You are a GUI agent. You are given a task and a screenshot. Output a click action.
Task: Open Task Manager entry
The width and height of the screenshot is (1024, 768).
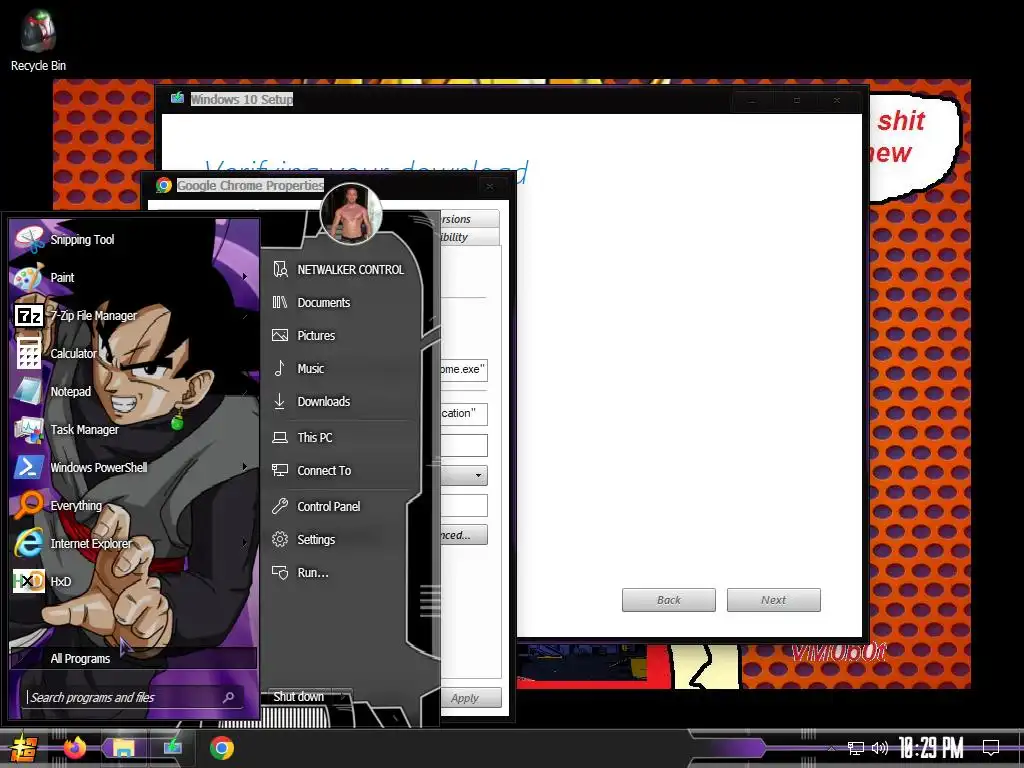pos(134,429)
